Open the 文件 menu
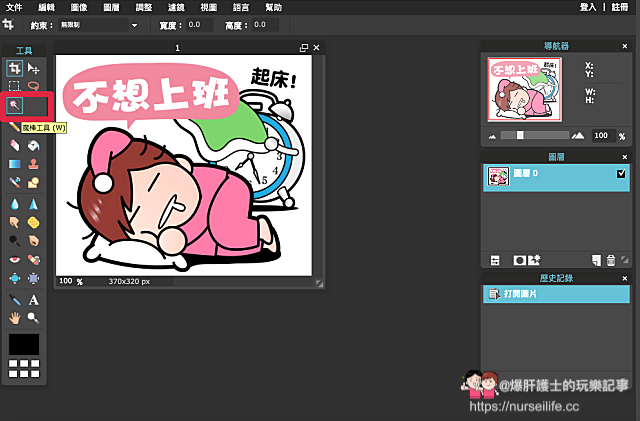640x421 pixels. [x=14, y=7]
